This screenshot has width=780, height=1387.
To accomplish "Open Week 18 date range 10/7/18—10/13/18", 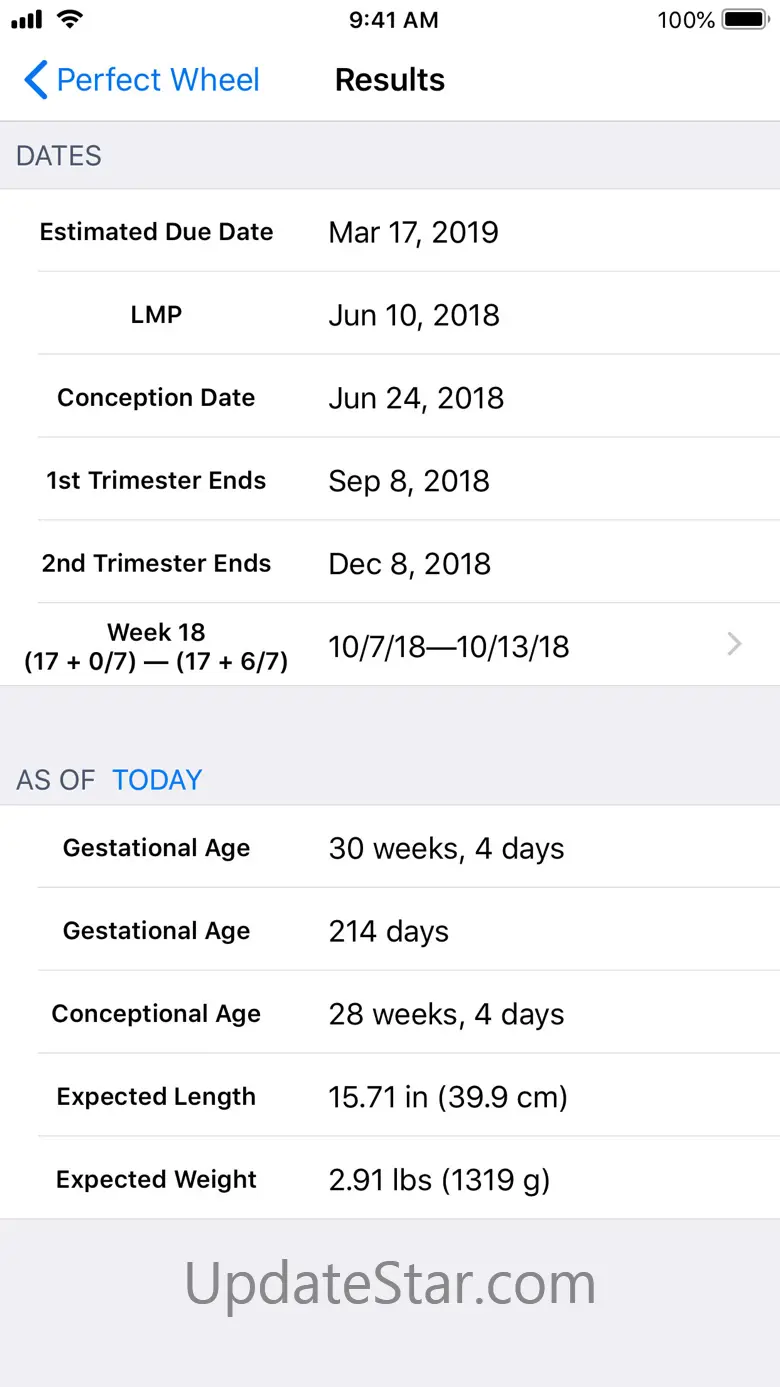I will 449,647.
